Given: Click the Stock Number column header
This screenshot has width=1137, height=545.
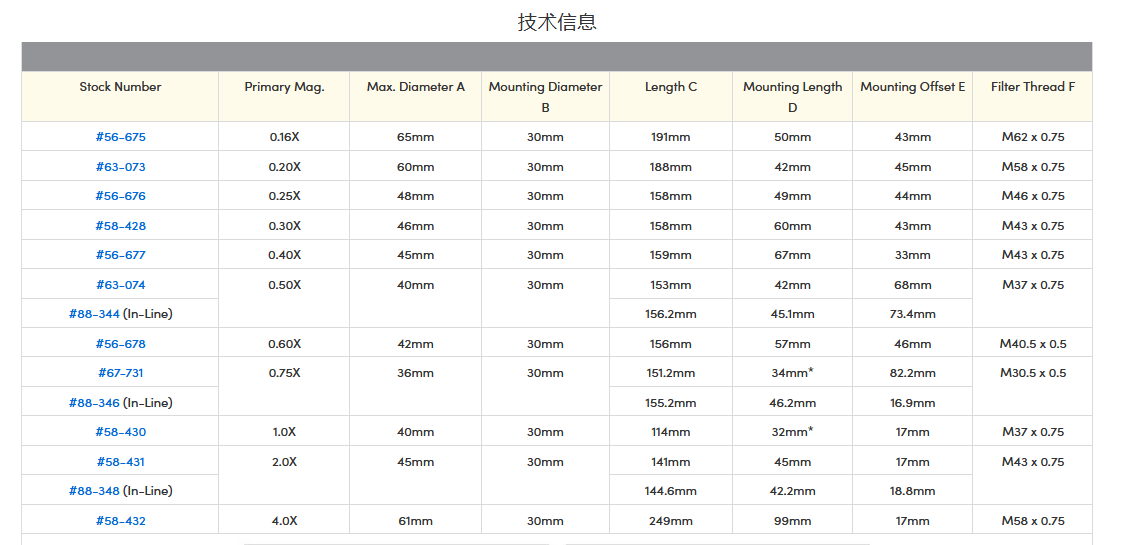Looking at the screenshot, I should tap(120, 87).
